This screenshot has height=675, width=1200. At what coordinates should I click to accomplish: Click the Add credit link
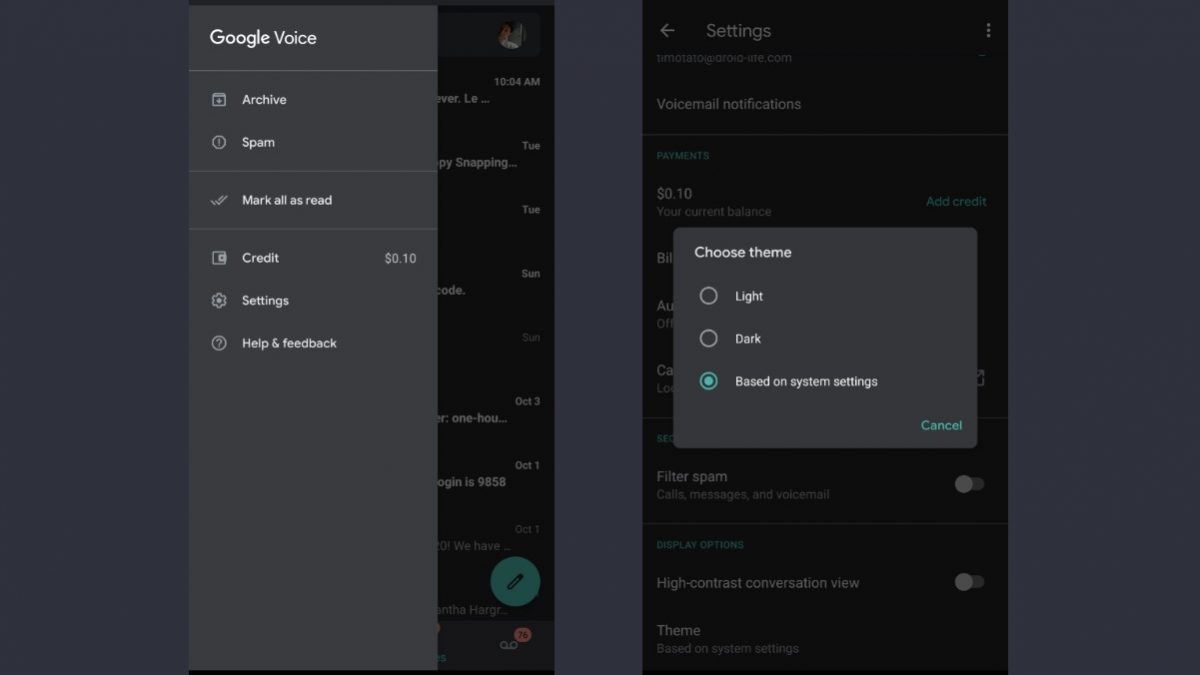tap(955, 201)
